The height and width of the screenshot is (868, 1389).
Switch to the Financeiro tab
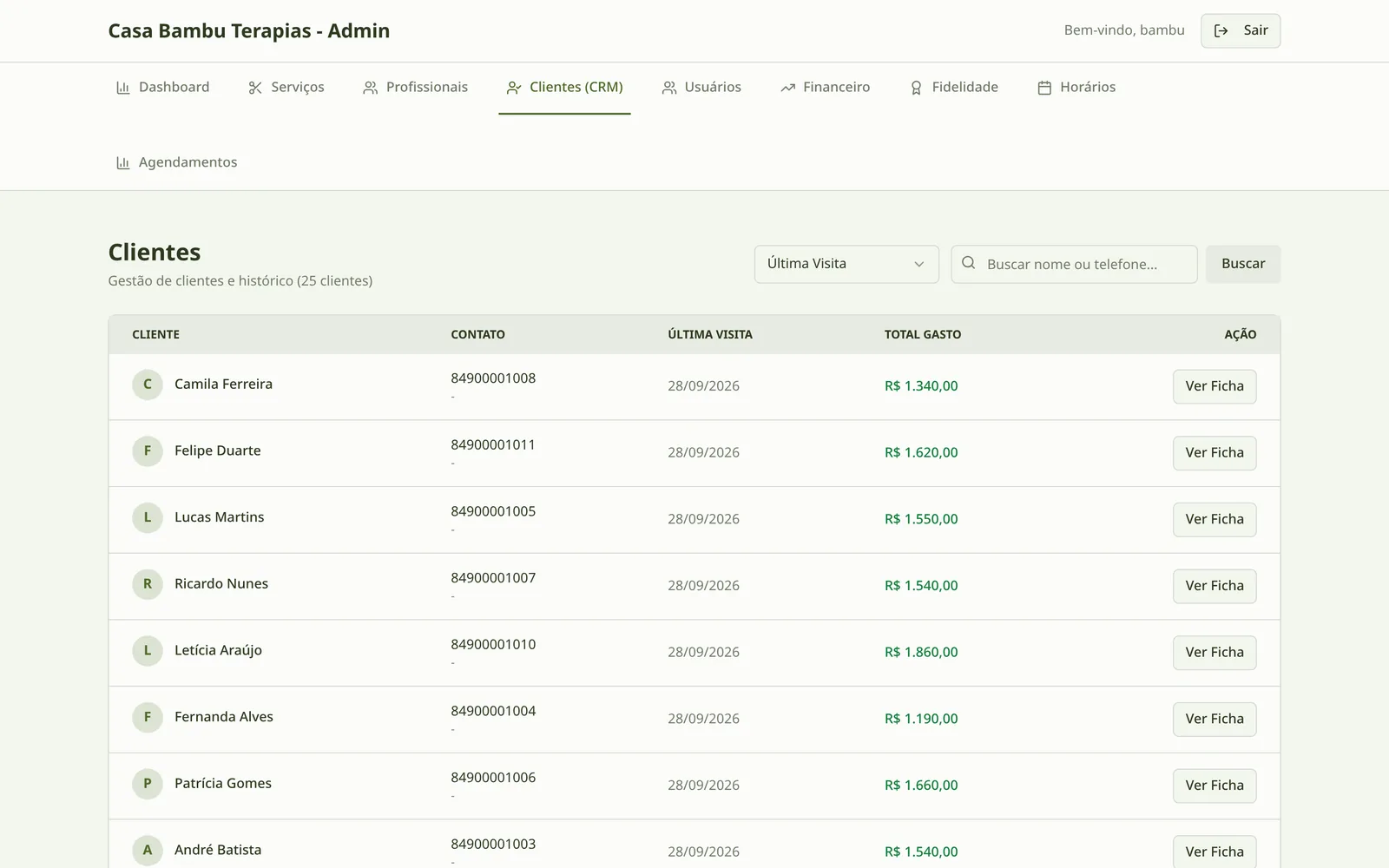pos(825,87)
